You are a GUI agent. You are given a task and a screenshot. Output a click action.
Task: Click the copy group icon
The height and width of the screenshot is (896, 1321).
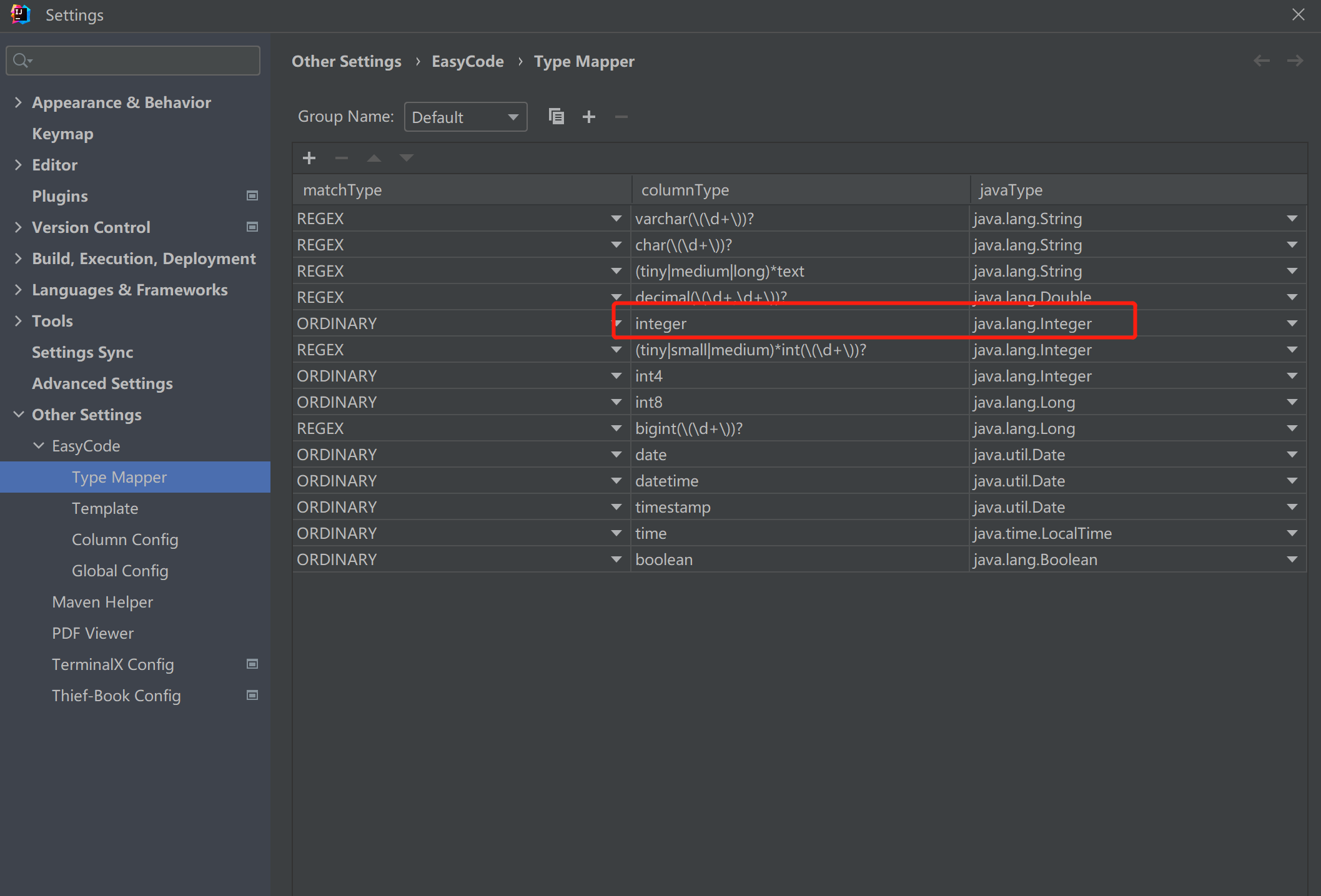[x=556, y=116]
